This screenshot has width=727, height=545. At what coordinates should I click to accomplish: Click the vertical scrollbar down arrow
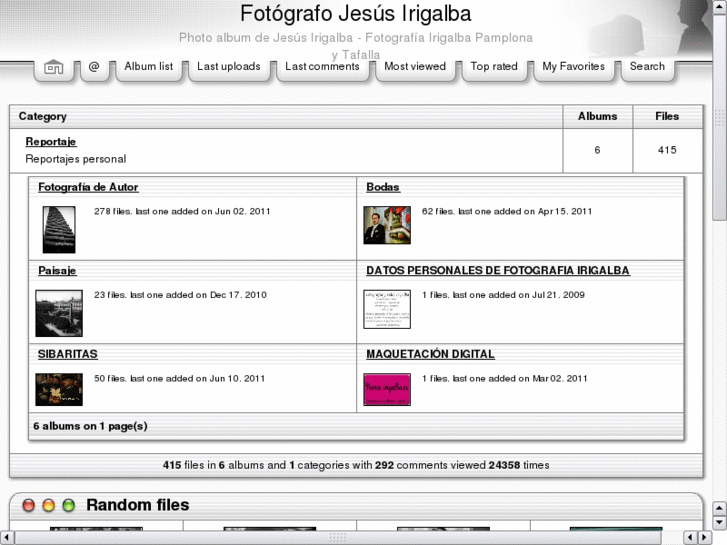(x=719, y=522)
